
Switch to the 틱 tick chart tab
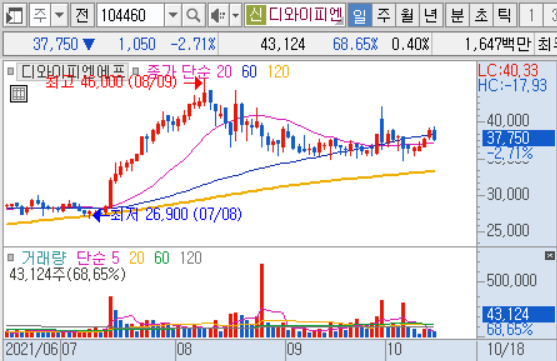tap(505, 15)
